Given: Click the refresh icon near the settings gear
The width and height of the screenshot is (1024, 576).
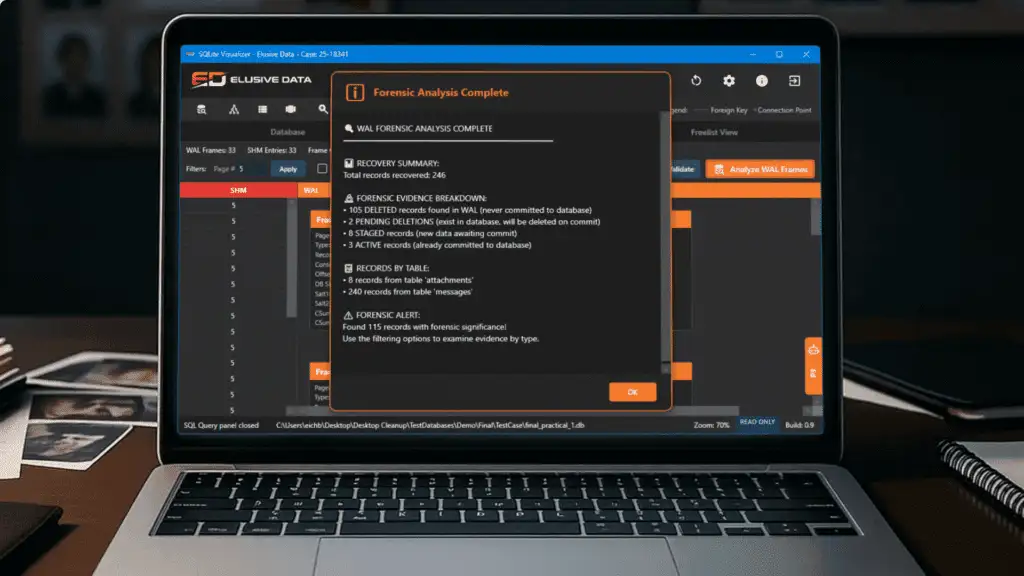Looking at the screenshot, I should 696,80.
